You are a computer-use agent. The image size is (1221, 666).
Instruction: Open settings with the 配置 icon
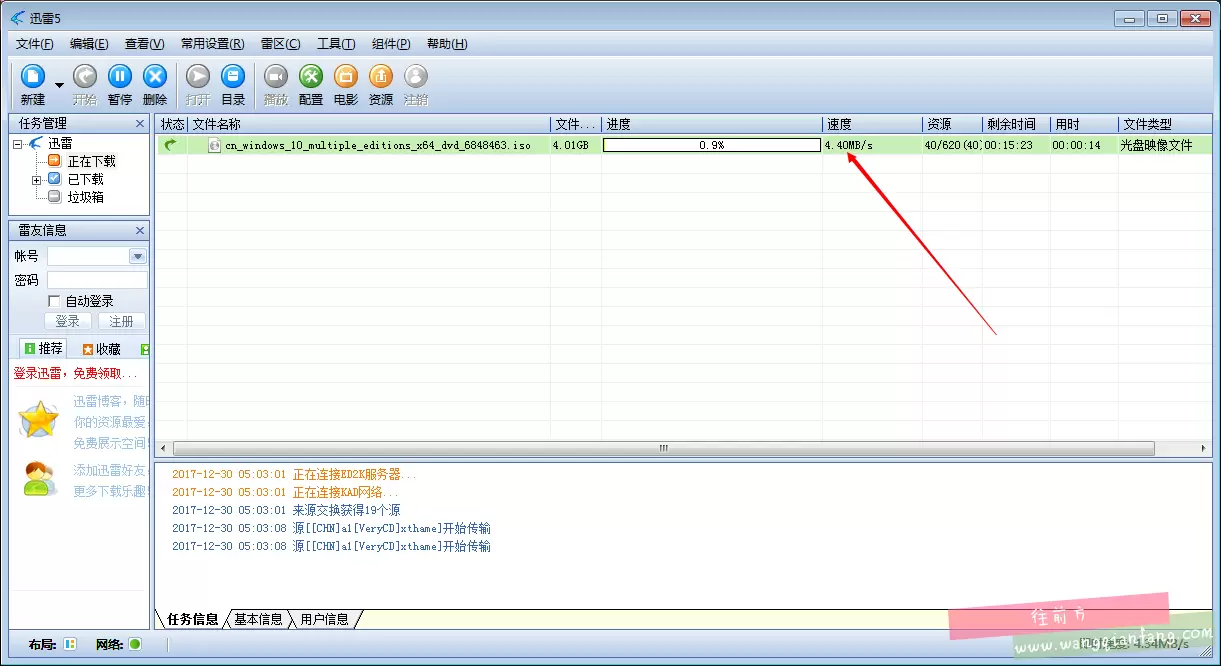tap(311, 76)
